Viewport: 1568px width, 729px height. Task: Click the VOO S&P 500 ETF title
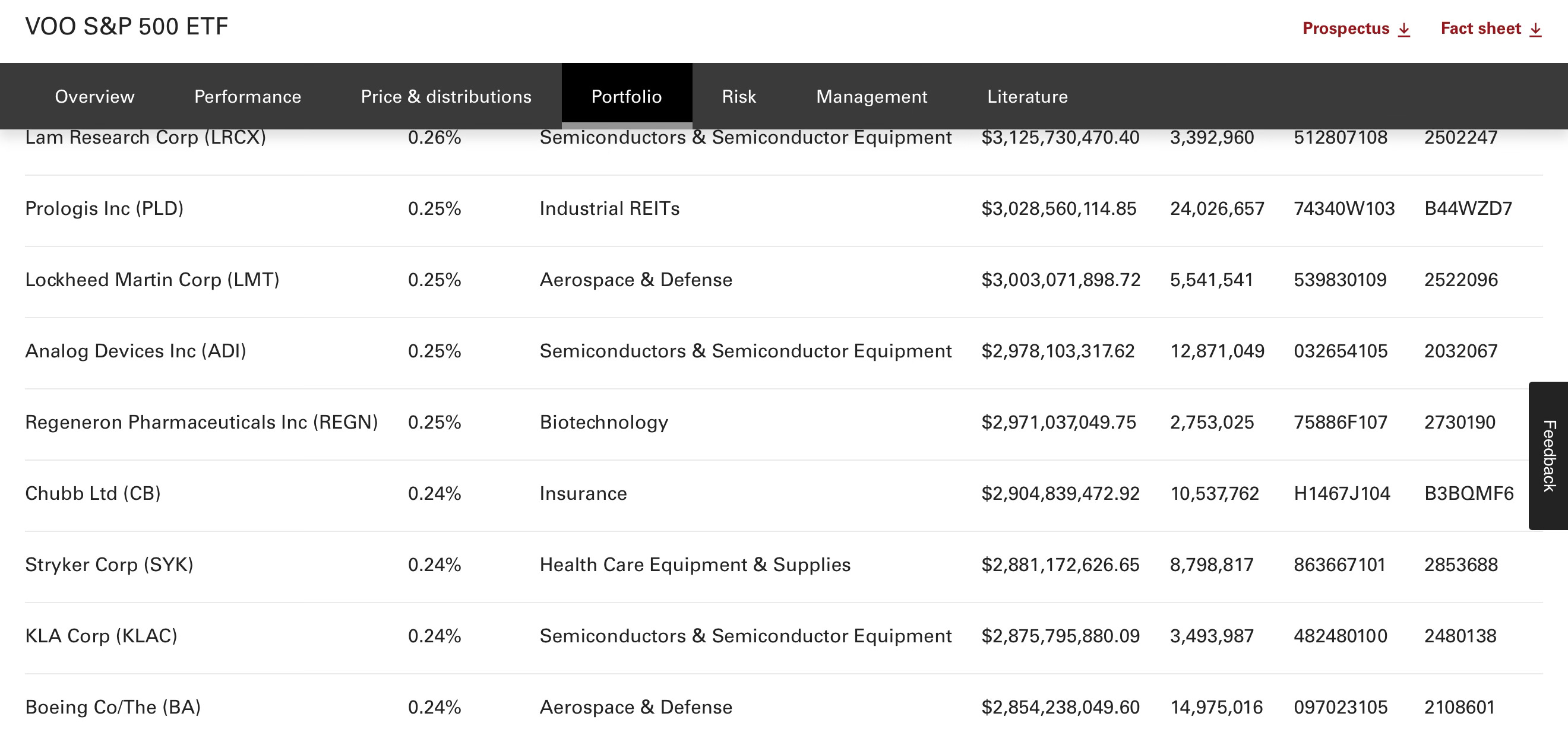127,27
